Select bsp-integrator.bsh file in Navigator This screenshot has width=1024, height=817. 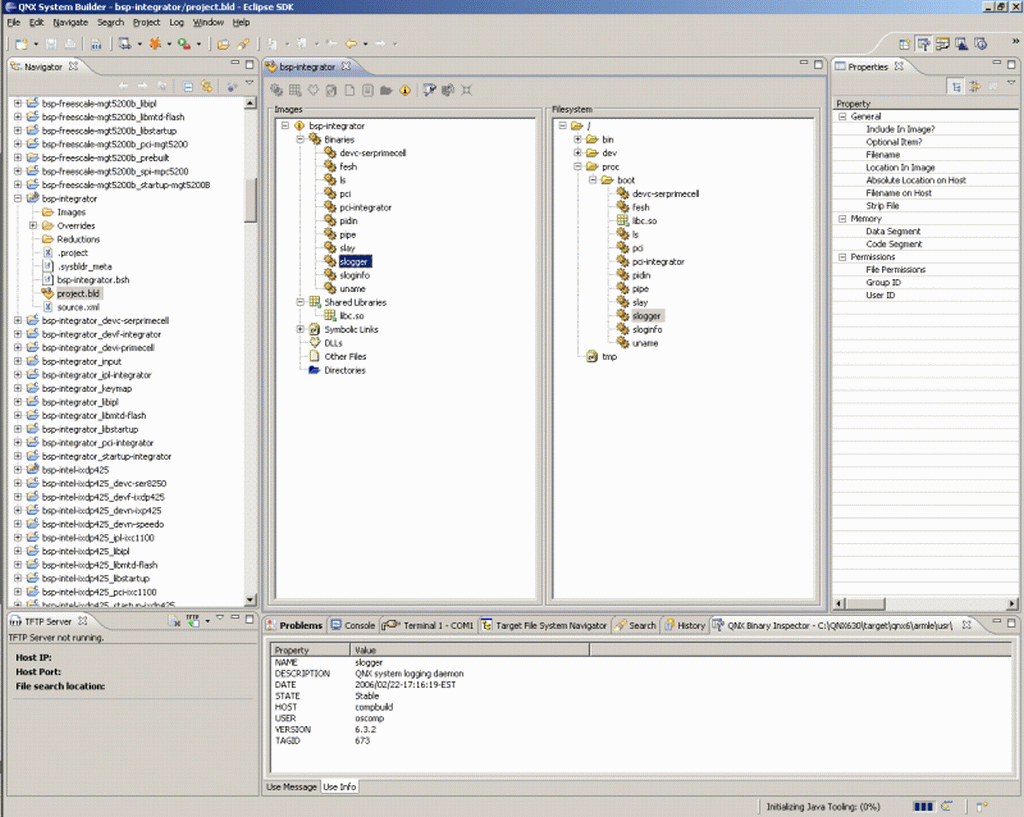coord(93,280)
